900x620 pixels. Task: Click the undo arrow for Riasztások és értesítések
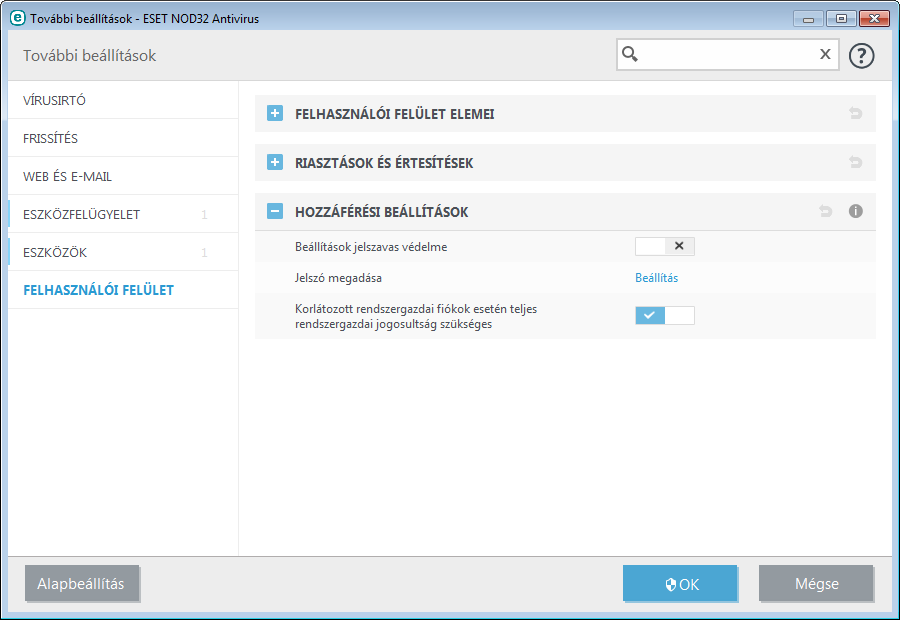[x=855, y=162]
